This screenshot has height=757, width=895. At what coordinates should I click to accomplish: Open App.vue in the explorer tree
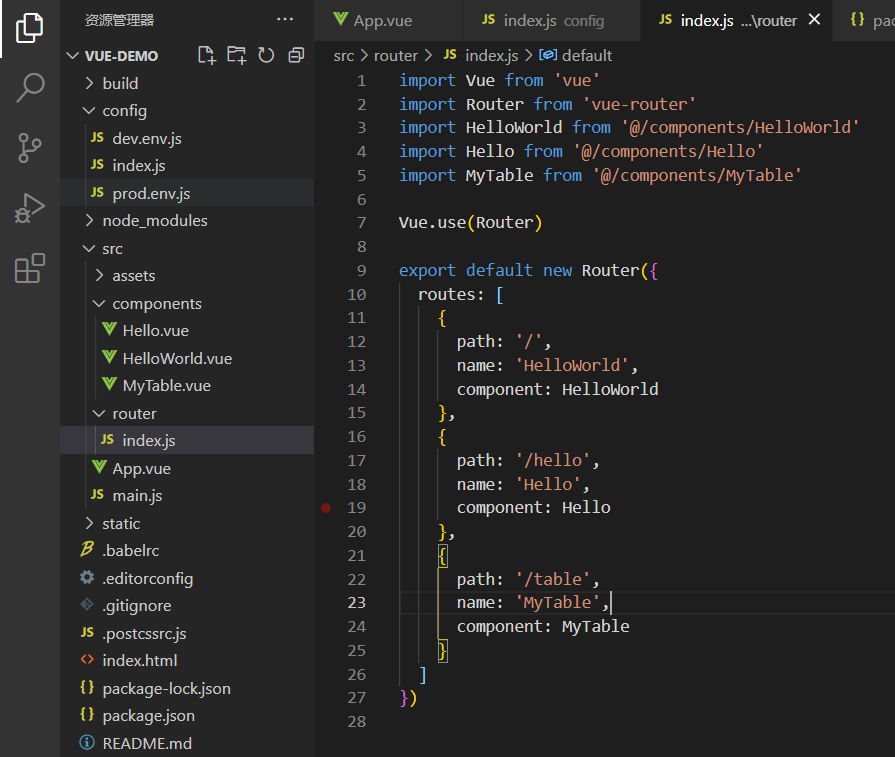[187, 468]
